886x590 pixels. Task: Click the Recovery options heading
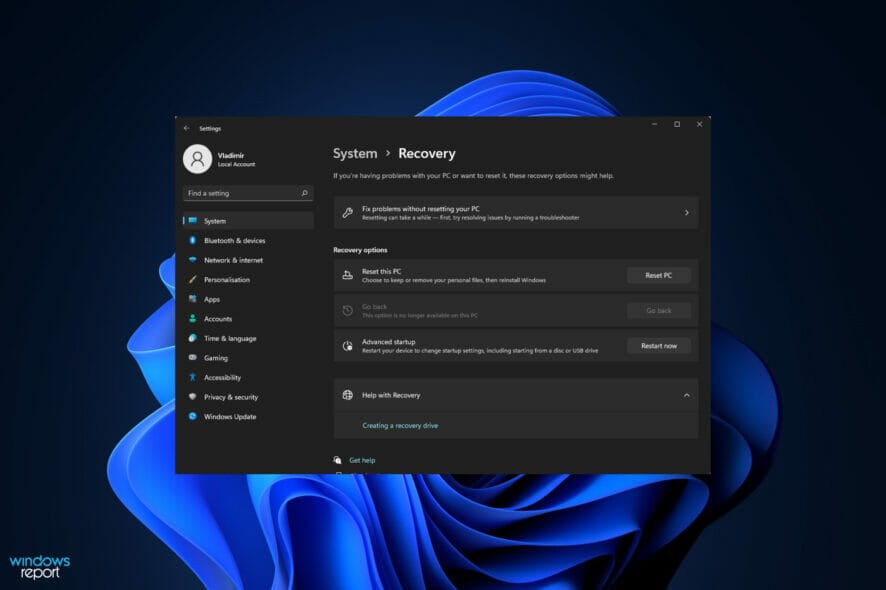(361, 250)
